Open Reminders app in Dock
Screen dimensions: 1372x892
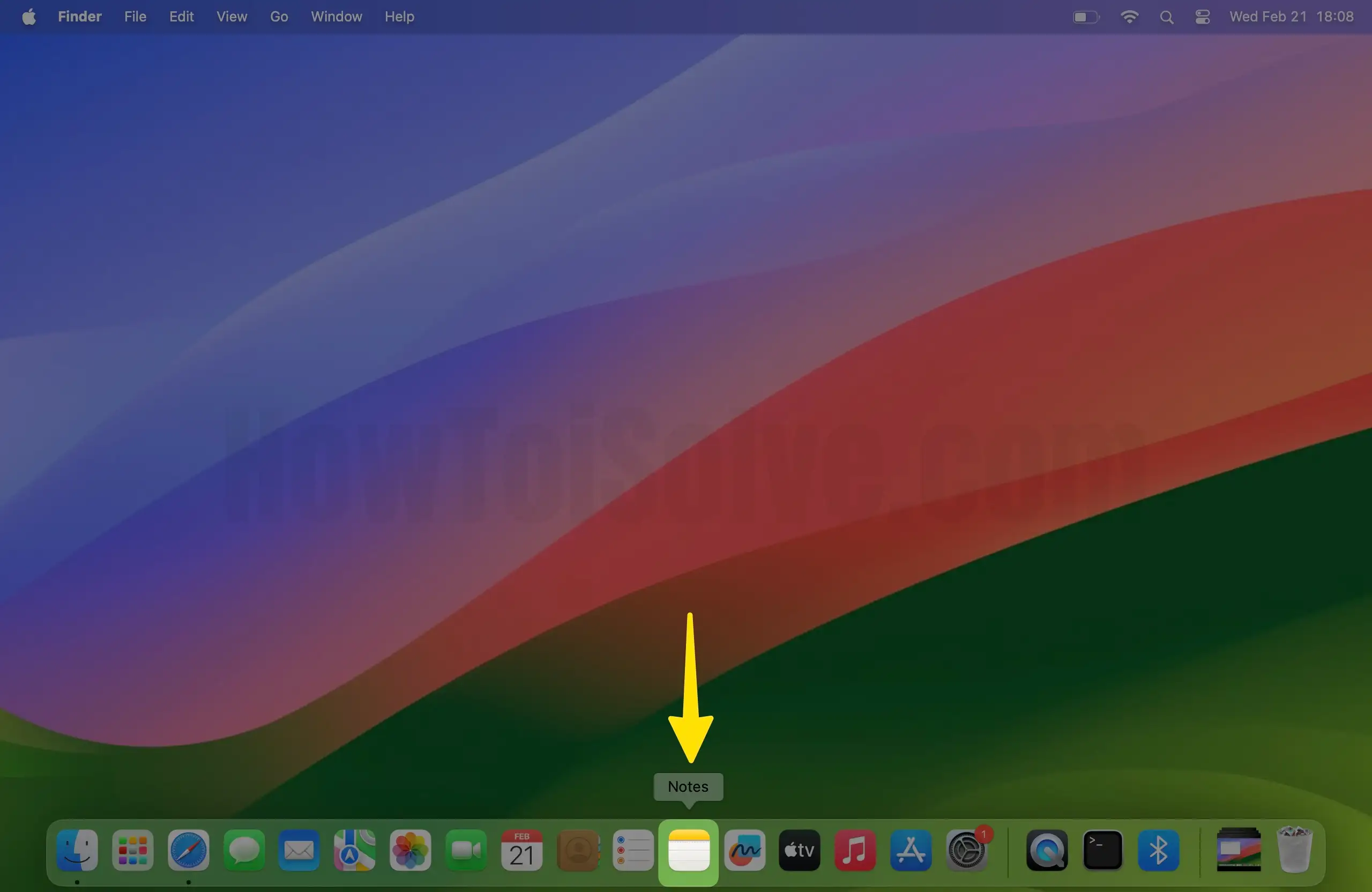click(x=633, y=851)
